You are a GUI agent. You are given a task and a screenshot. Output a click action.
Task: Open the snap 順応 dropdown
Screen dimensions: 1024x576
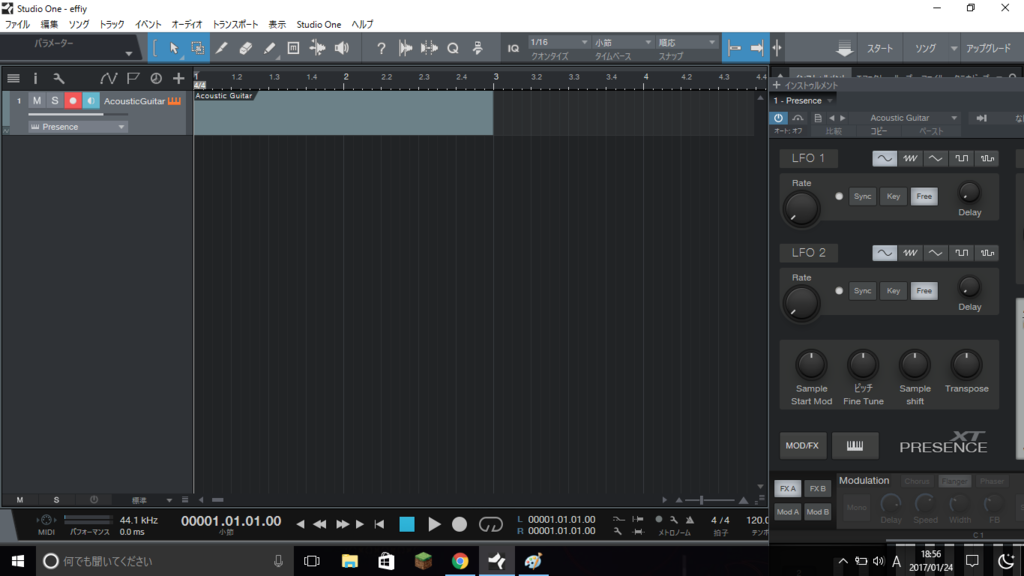[686, 42]
